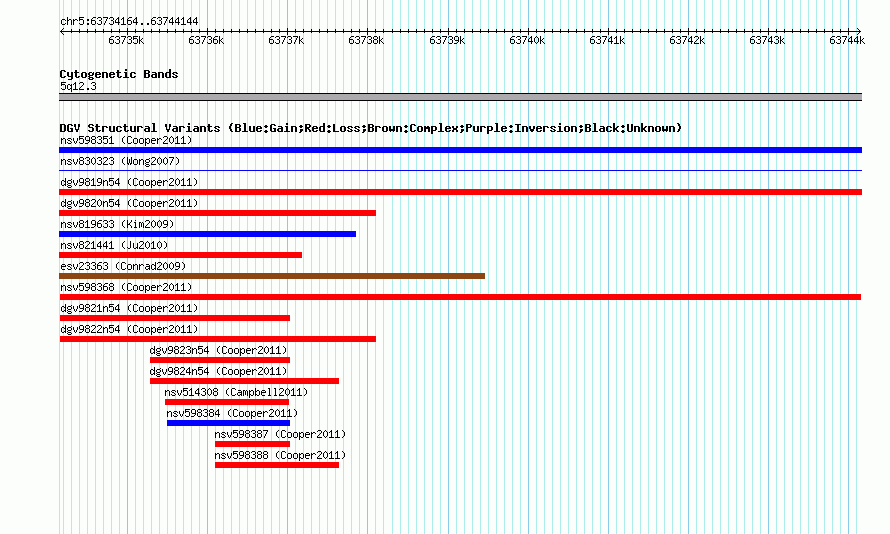Select the red dgv9824n54 loss bar
Viewport: 890px width, 534px height.
pos(244,381)
